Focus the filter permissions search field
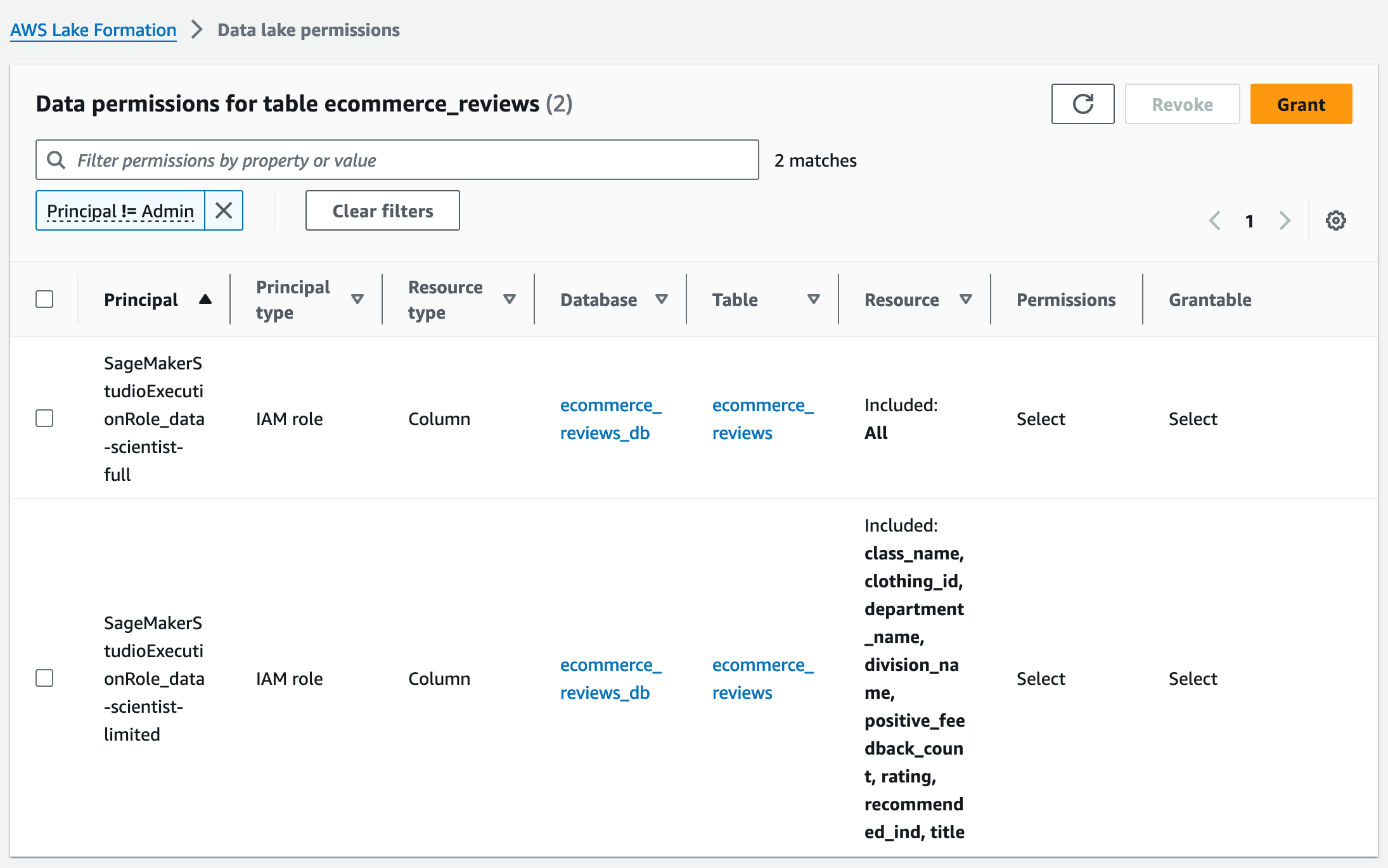 point(412,160)
